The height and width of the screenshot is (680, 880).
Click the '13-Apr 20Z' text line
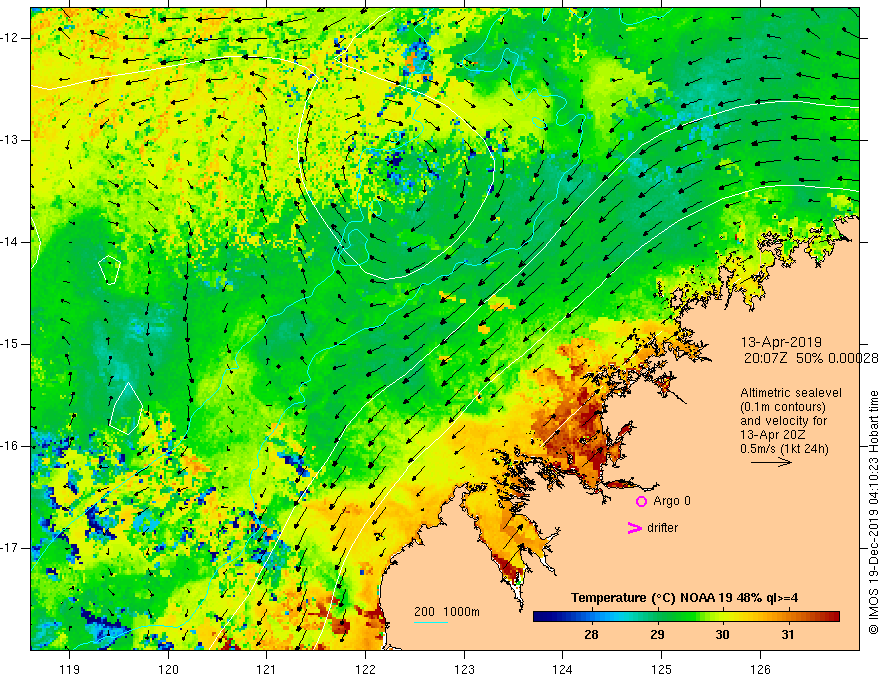[x=771, y=435]
